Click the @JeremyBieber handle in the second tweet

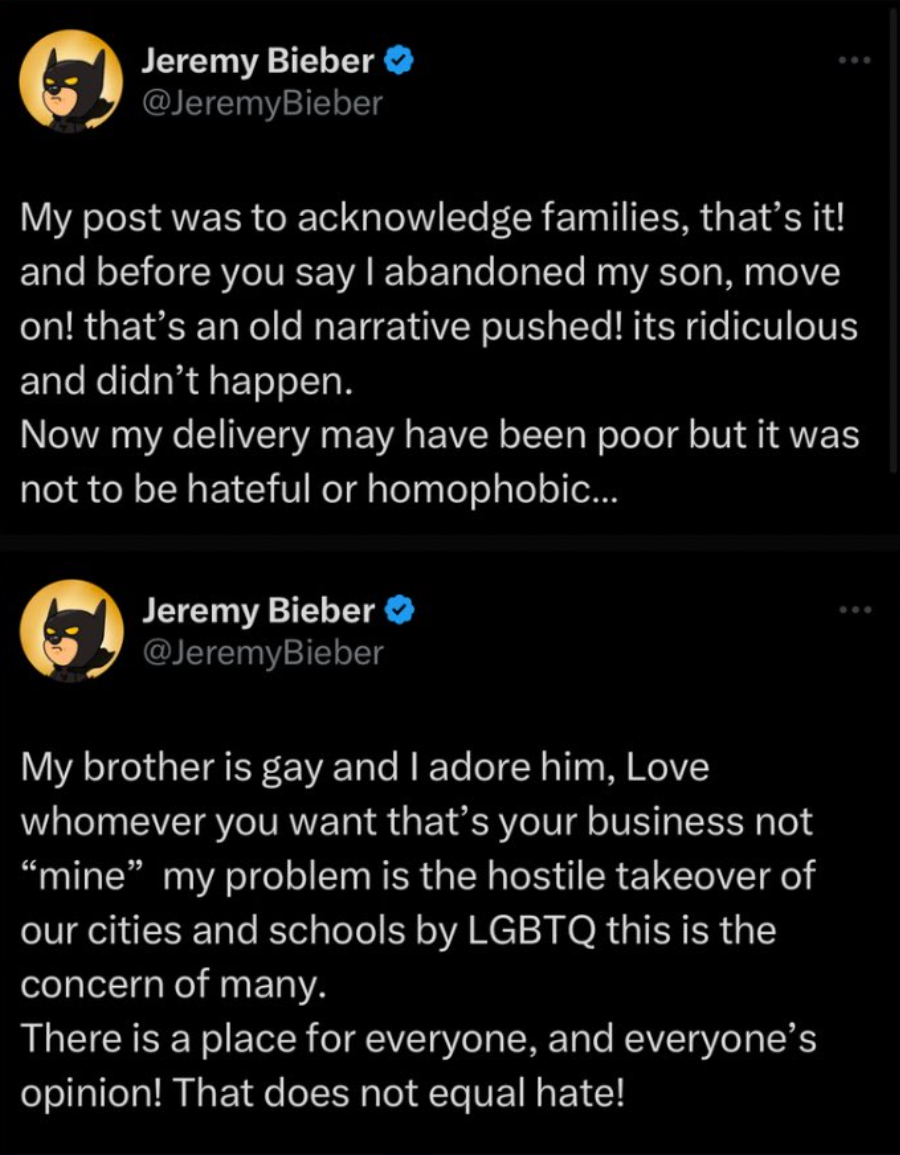[x=262, y=652]
